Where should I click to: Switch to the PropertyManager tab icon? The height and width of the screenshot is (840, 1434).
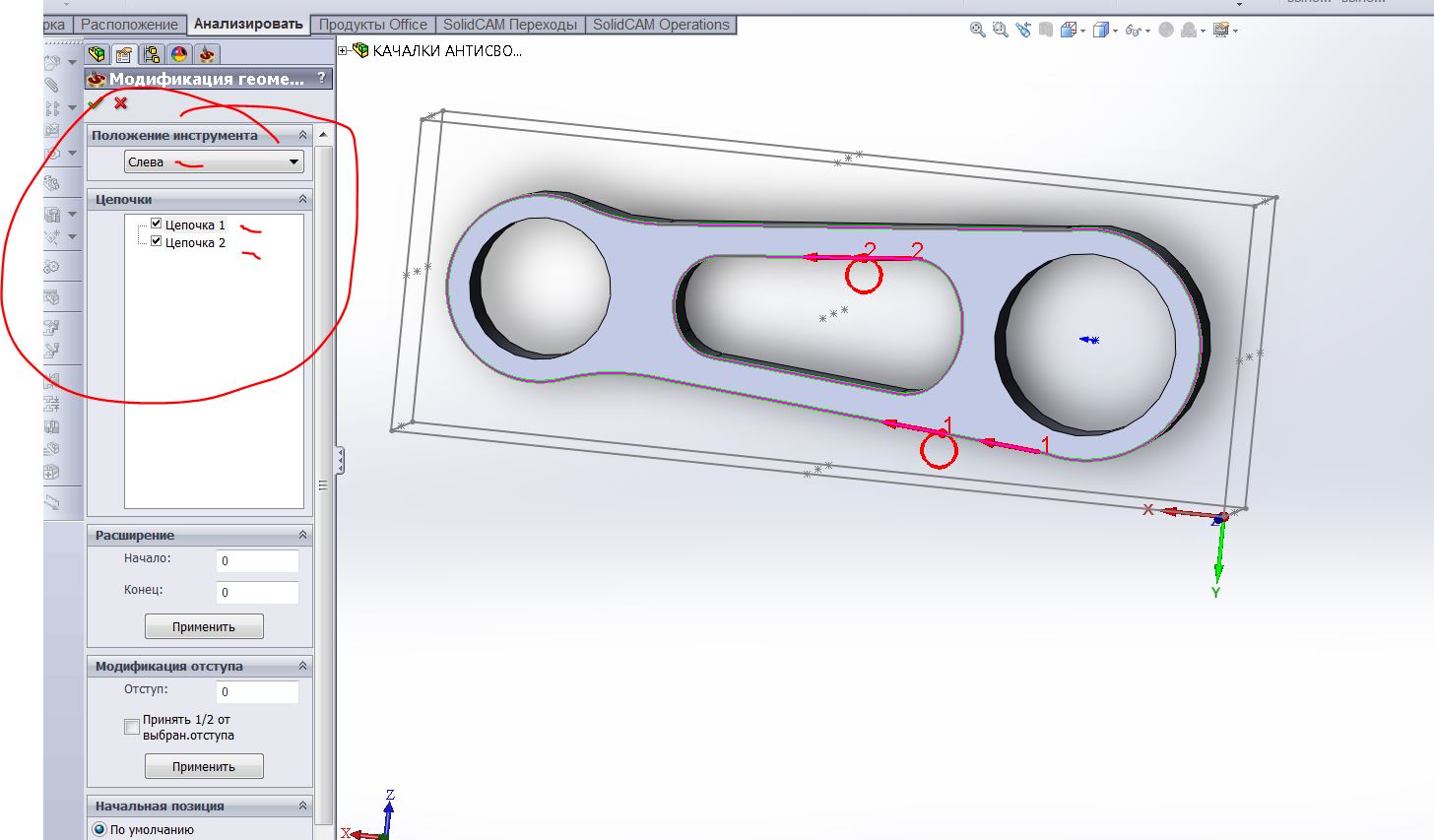[x=124, y=54]
